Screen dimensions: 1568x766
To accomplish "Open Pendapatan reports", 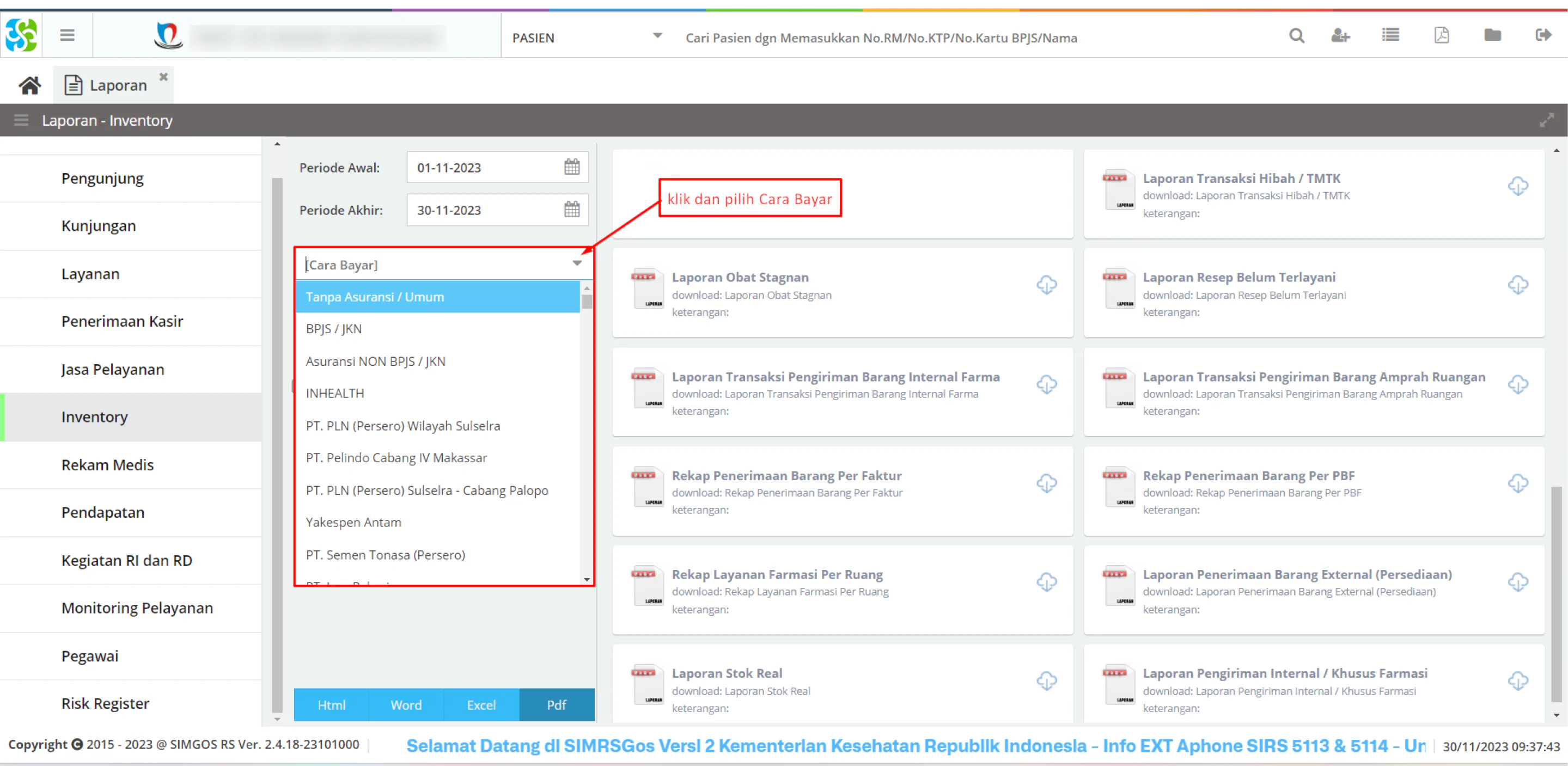I will pos(131,512).
